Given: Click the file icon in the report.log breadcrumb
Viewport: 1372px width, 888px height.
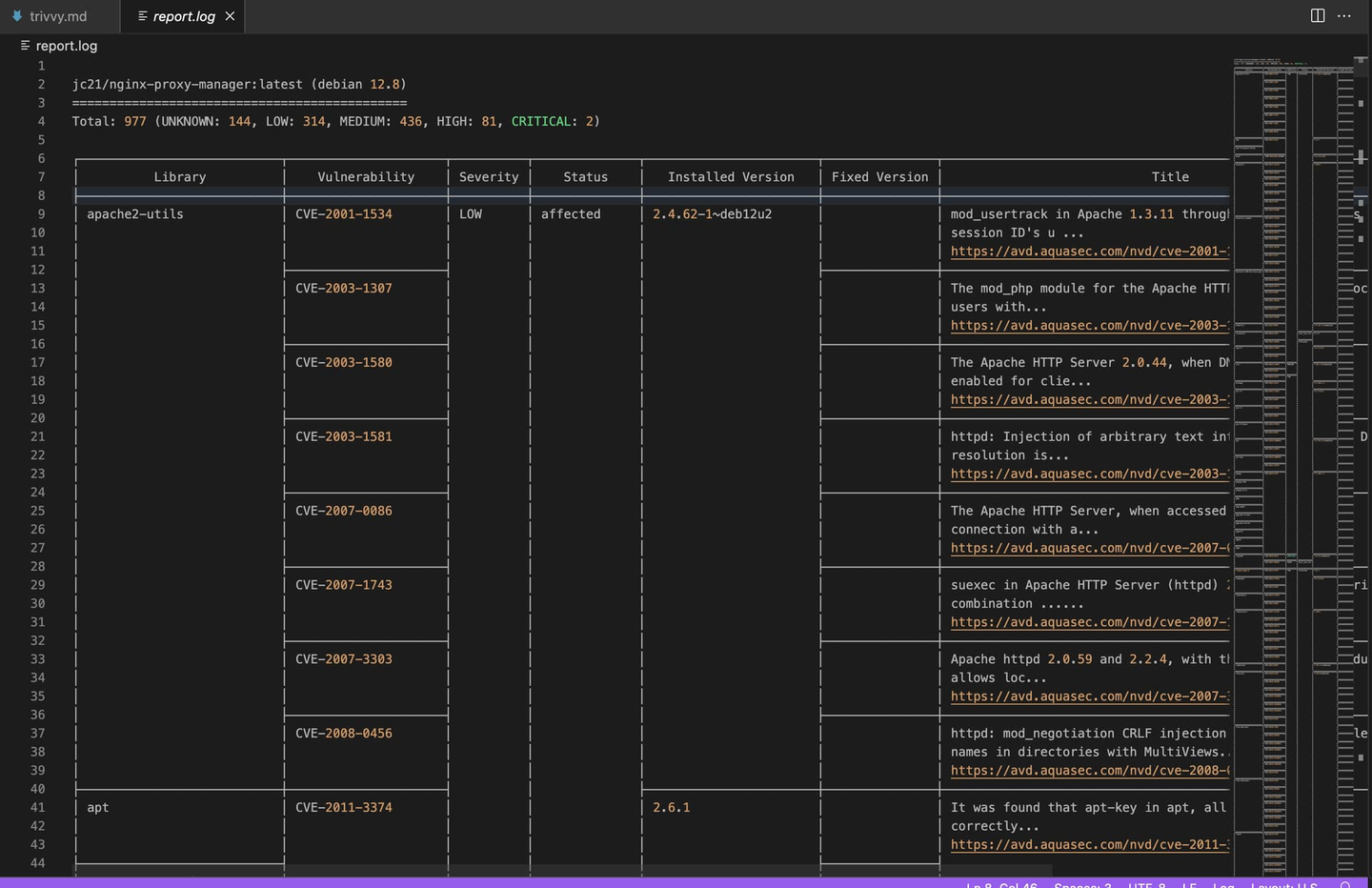Looking at the screenshot, I should (28, 45).
